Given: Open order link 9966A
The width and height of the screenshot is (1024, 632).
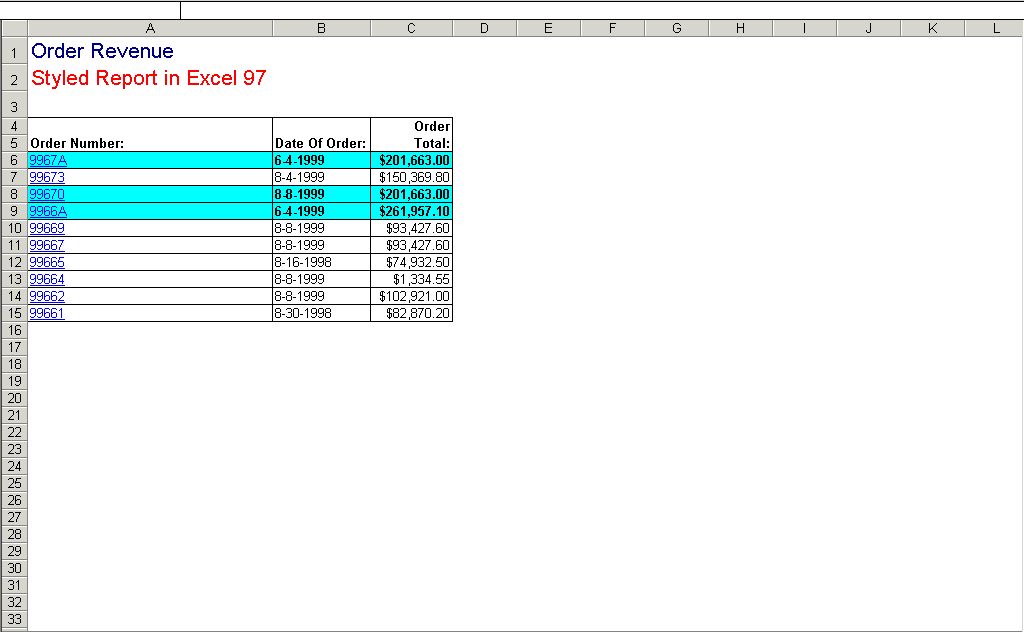Looking at the screenshot, I should coord(48,212).
